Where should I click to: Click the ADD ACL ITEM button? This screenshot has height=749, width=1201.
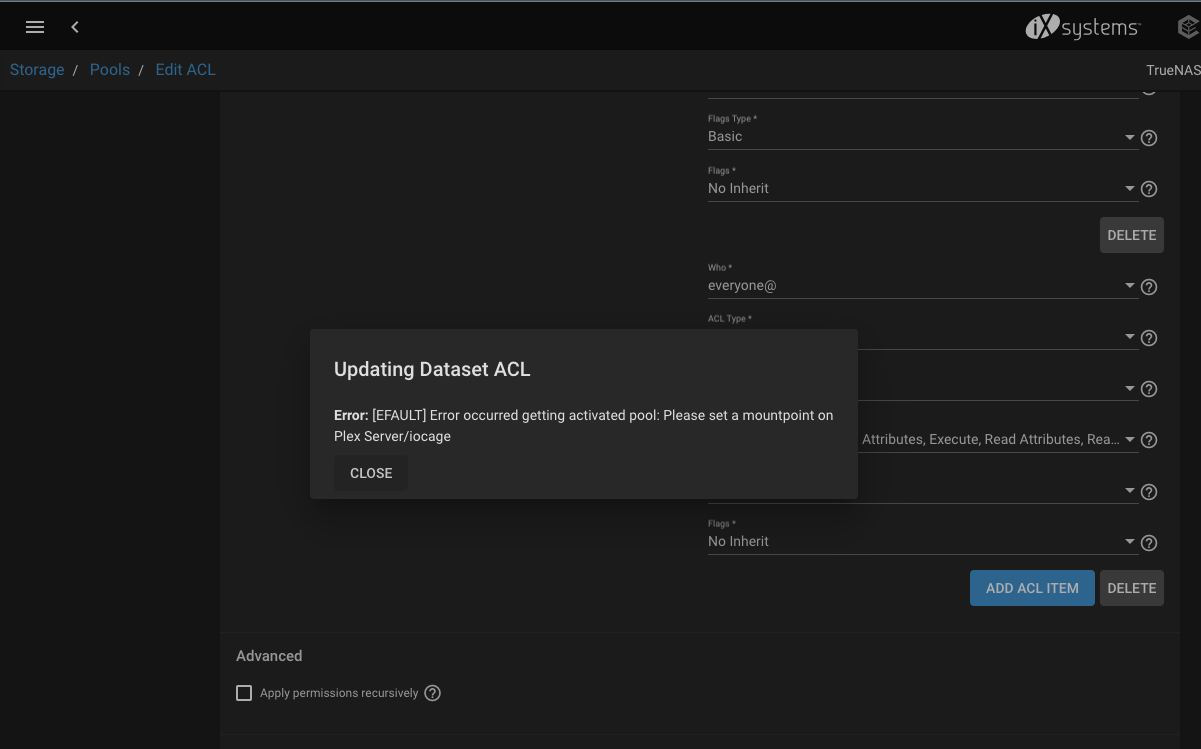coord(1032,588)
